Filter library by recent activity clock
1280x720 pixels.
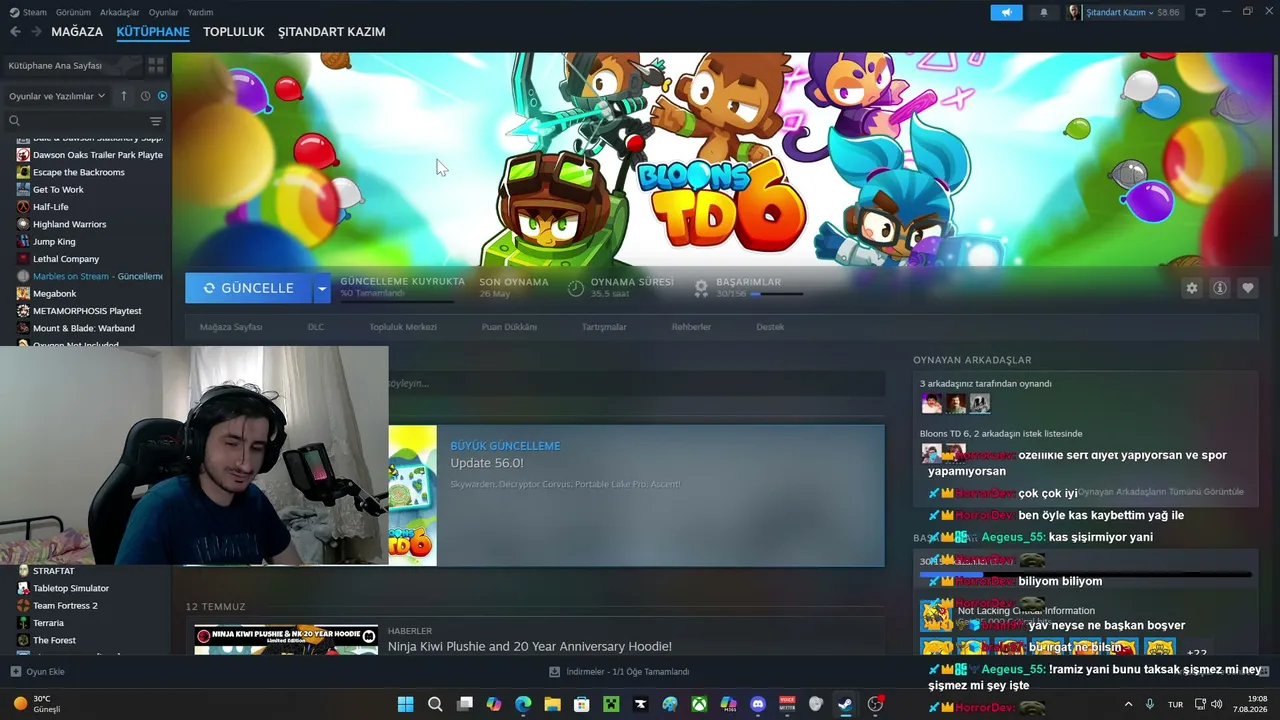145,96
